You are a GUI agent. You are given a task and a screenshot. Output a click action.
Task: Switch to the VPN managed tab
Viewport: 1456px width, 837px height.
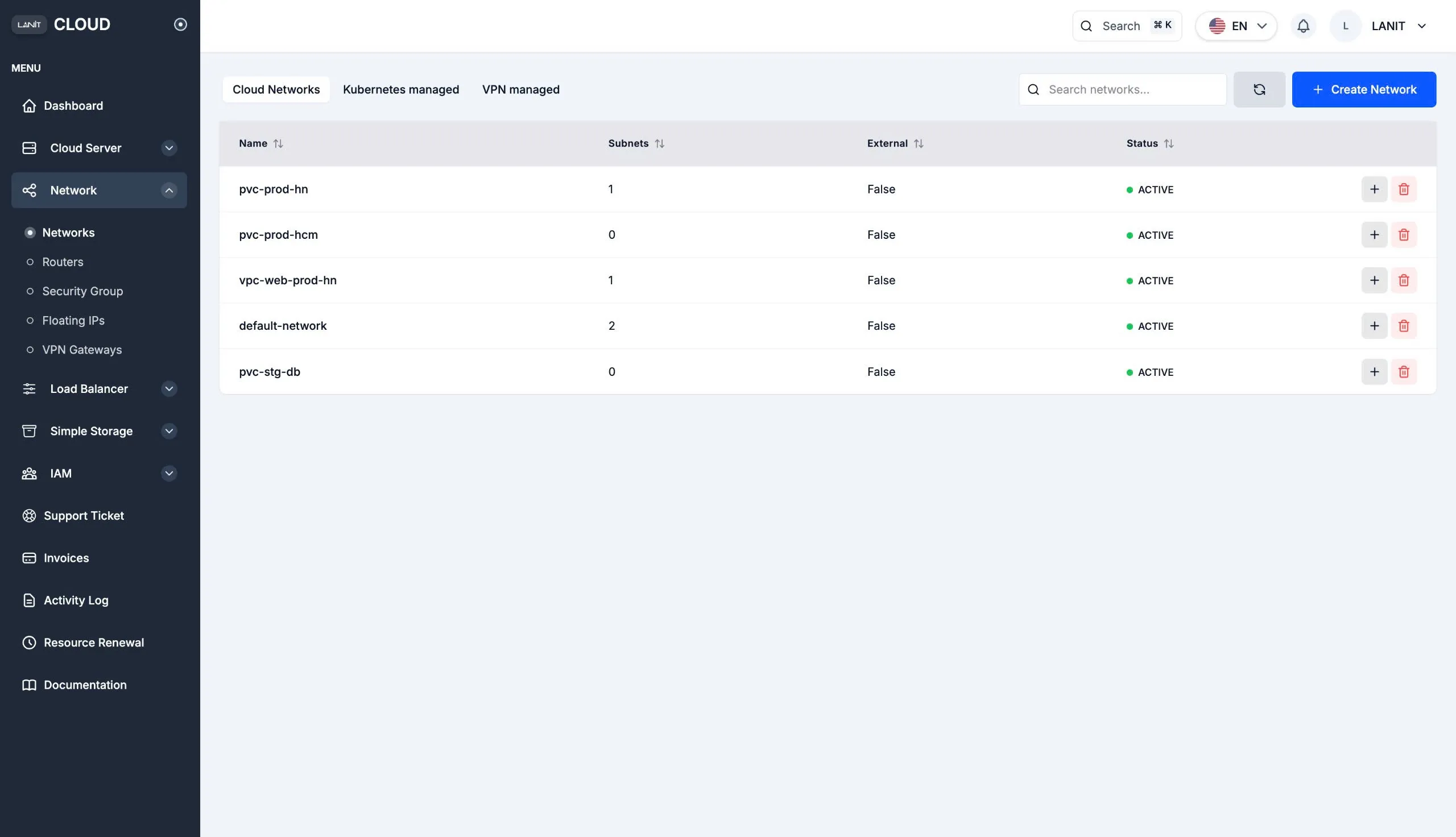[521, 90]
